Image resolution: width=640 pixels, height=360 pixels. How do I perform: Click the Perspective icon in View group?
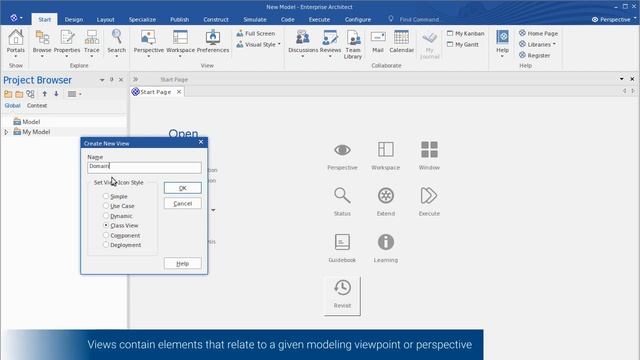tap(149, 42)
